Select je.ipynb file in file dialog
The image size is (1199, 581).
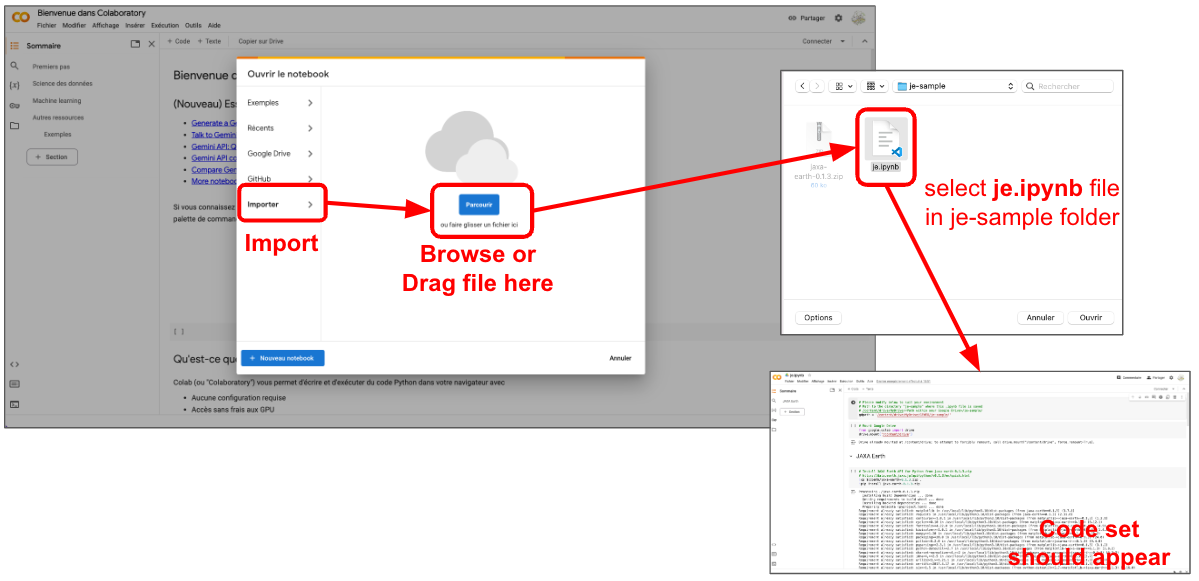pos(885,145)
